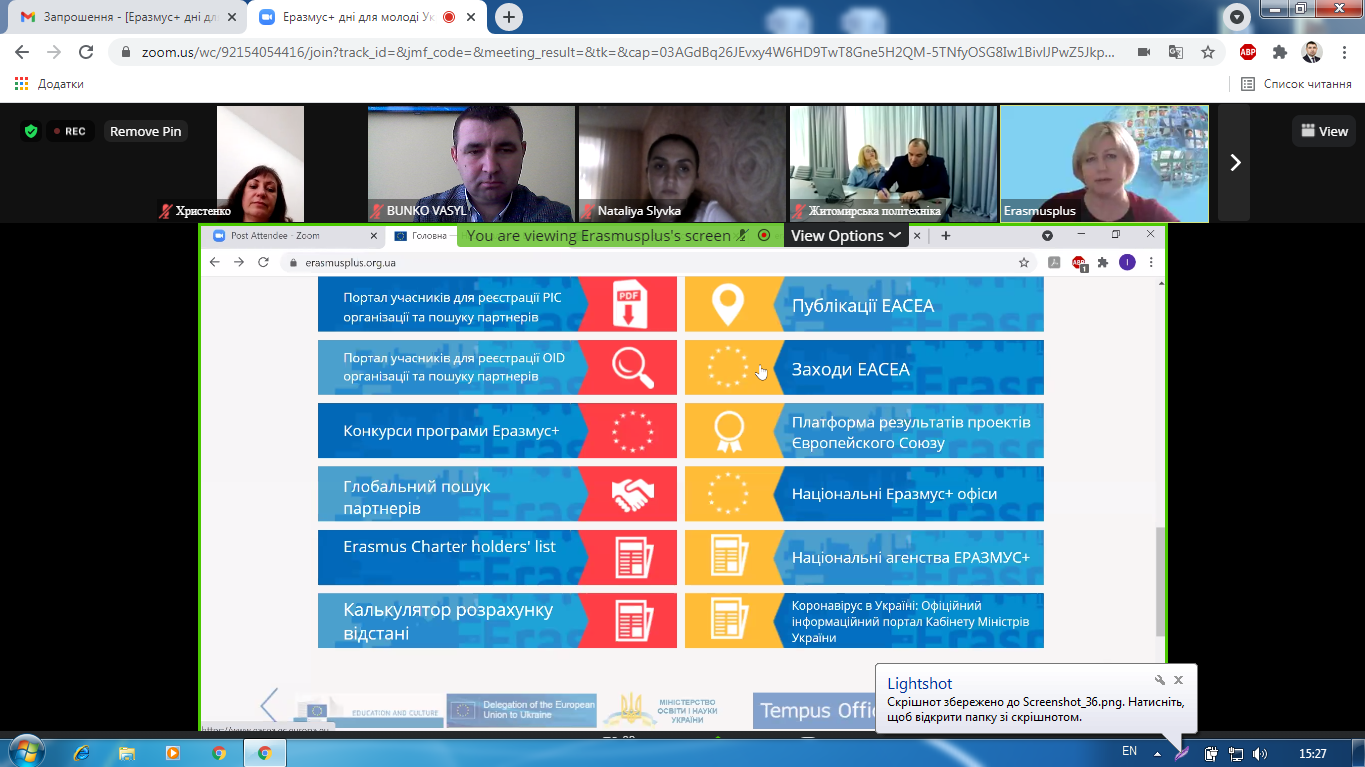Click the newspaper icon beside Коронавірус в Україні
1365x767 pixels.
tap(729, 620)
